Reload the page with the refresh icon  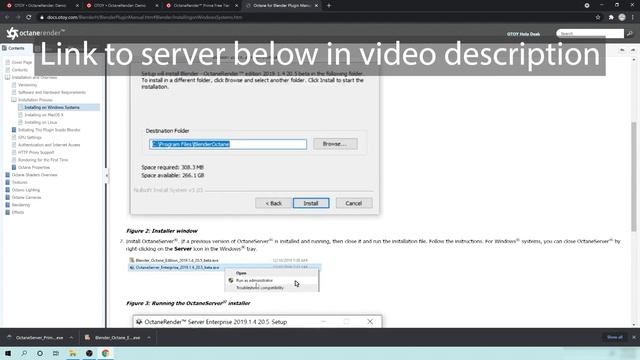(29, 17)
